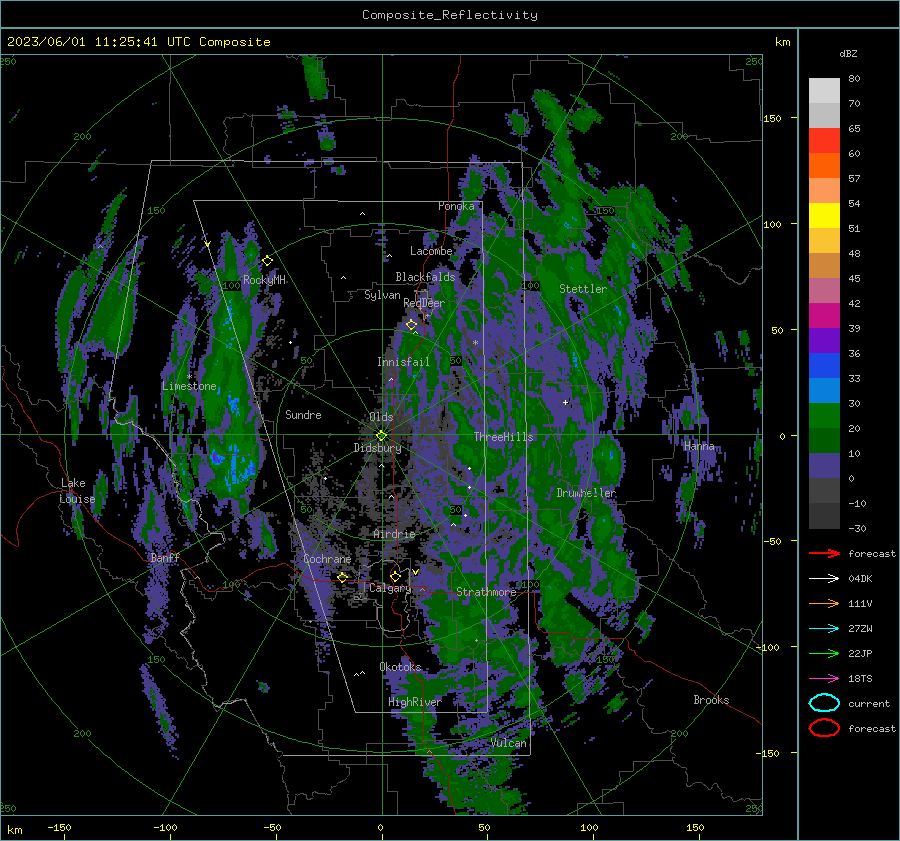Click the 'current' legend text
Screen dimensions: 900x841
coord(869,703)
